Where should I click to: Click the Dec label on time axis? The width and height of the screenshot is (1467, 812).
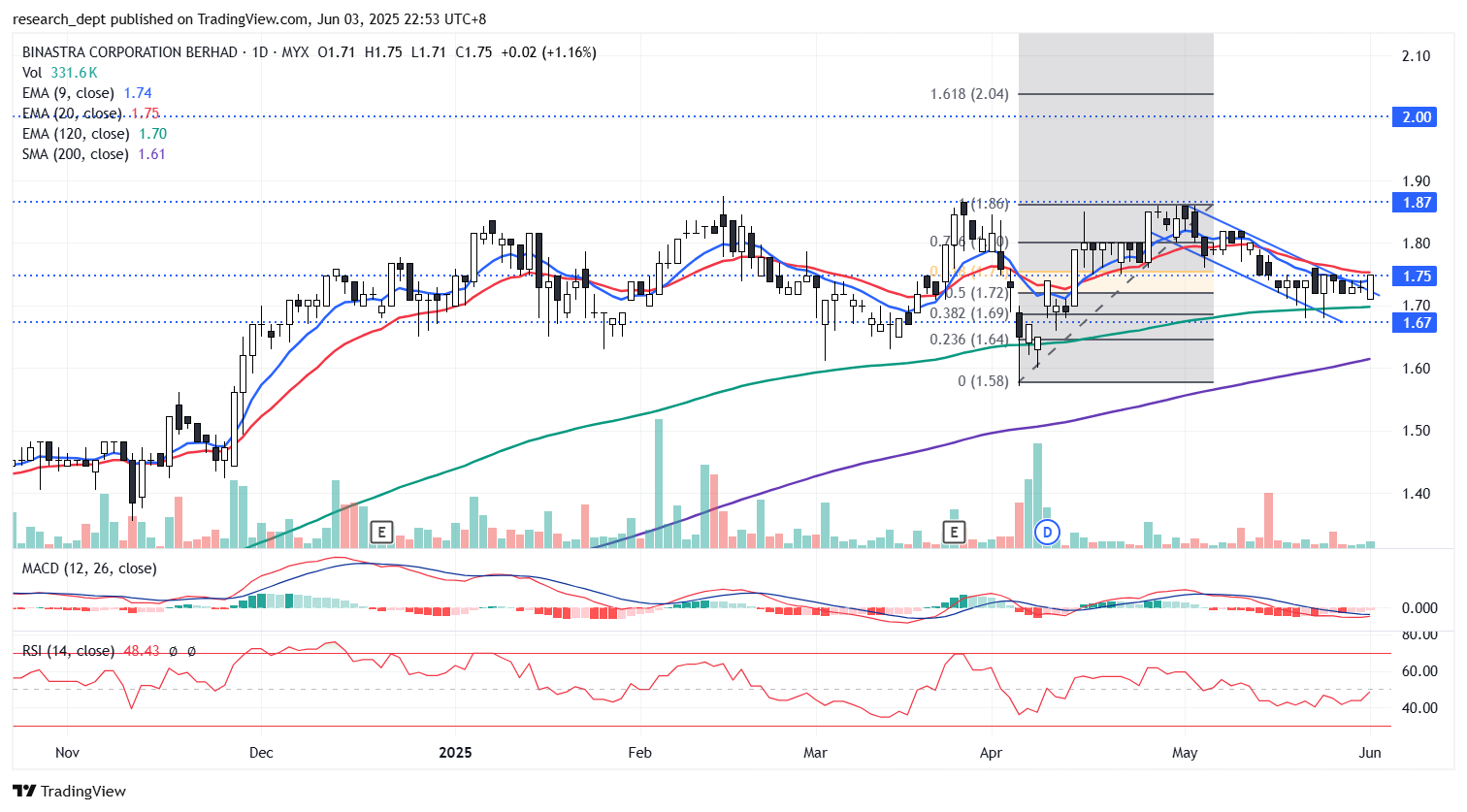[261, 753]
